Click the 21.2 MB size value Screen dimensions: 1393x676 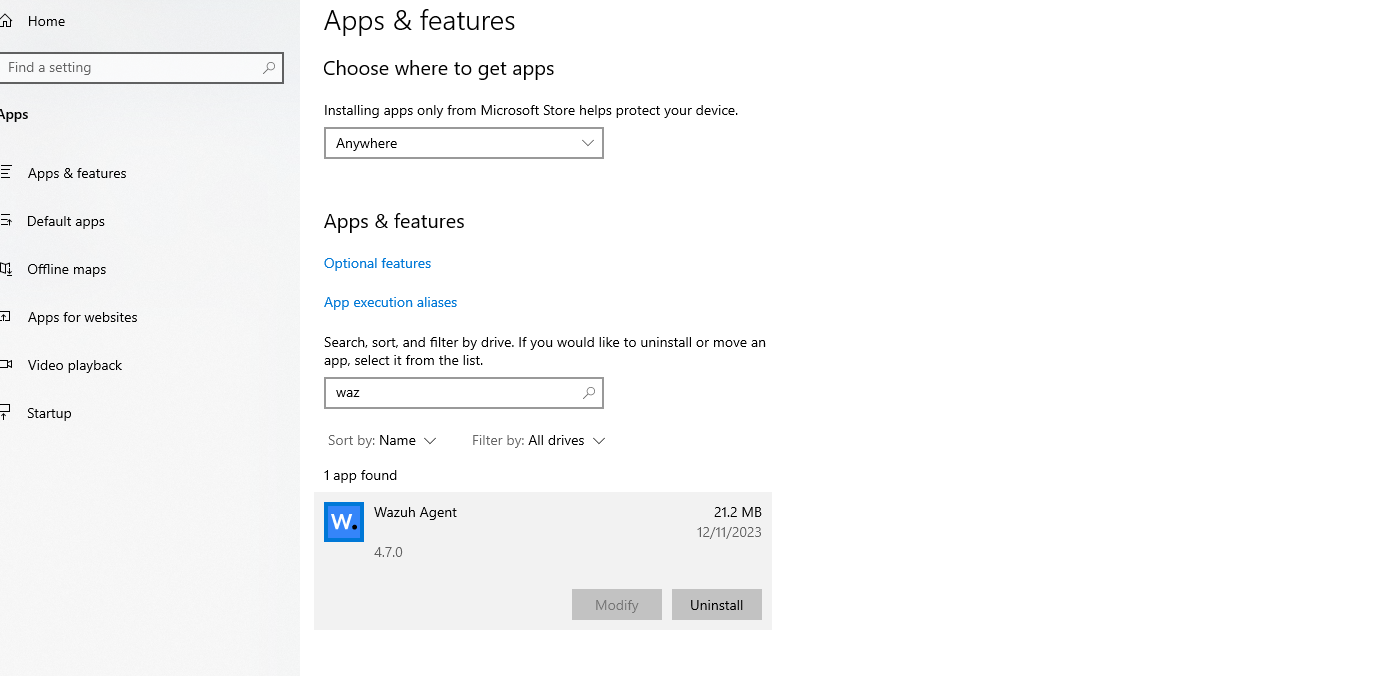pyautogui.click(x=738, y=512)
